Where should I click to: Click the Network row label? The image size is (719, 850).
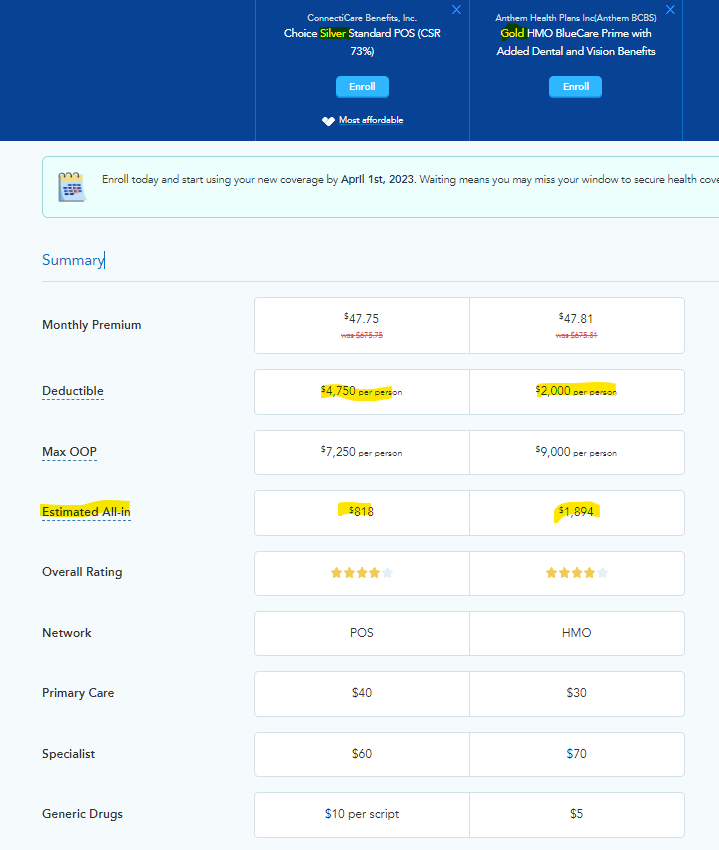pyautogui.click(x=67, y=633)
